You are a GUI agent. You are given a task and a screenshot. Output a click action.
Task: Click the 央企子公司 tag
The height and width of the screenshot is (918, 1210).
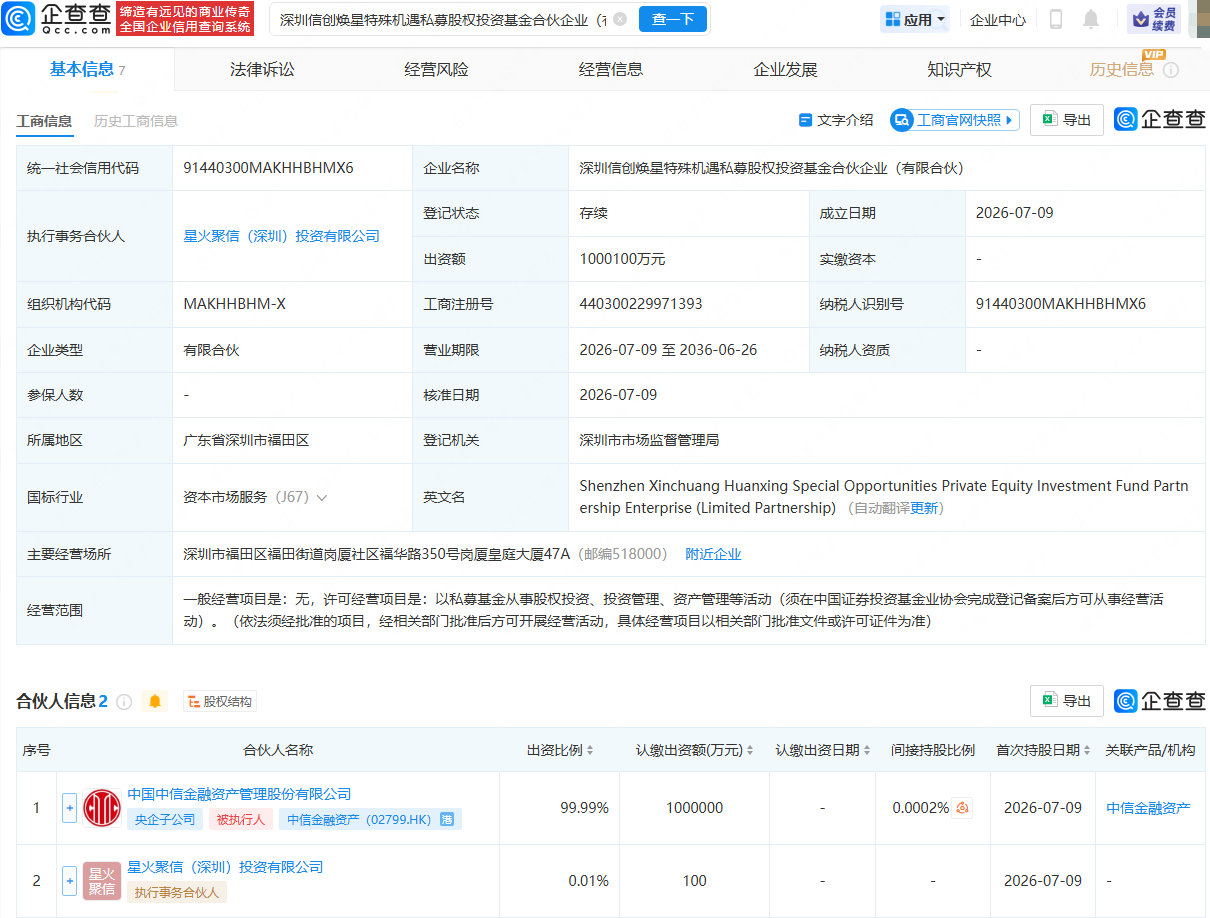165,819
